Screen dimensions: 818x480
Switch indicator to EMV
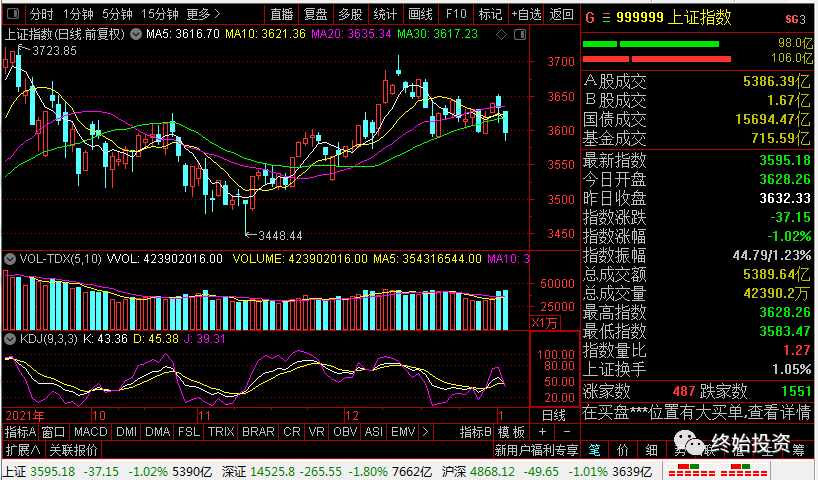[x=403, y=432]
